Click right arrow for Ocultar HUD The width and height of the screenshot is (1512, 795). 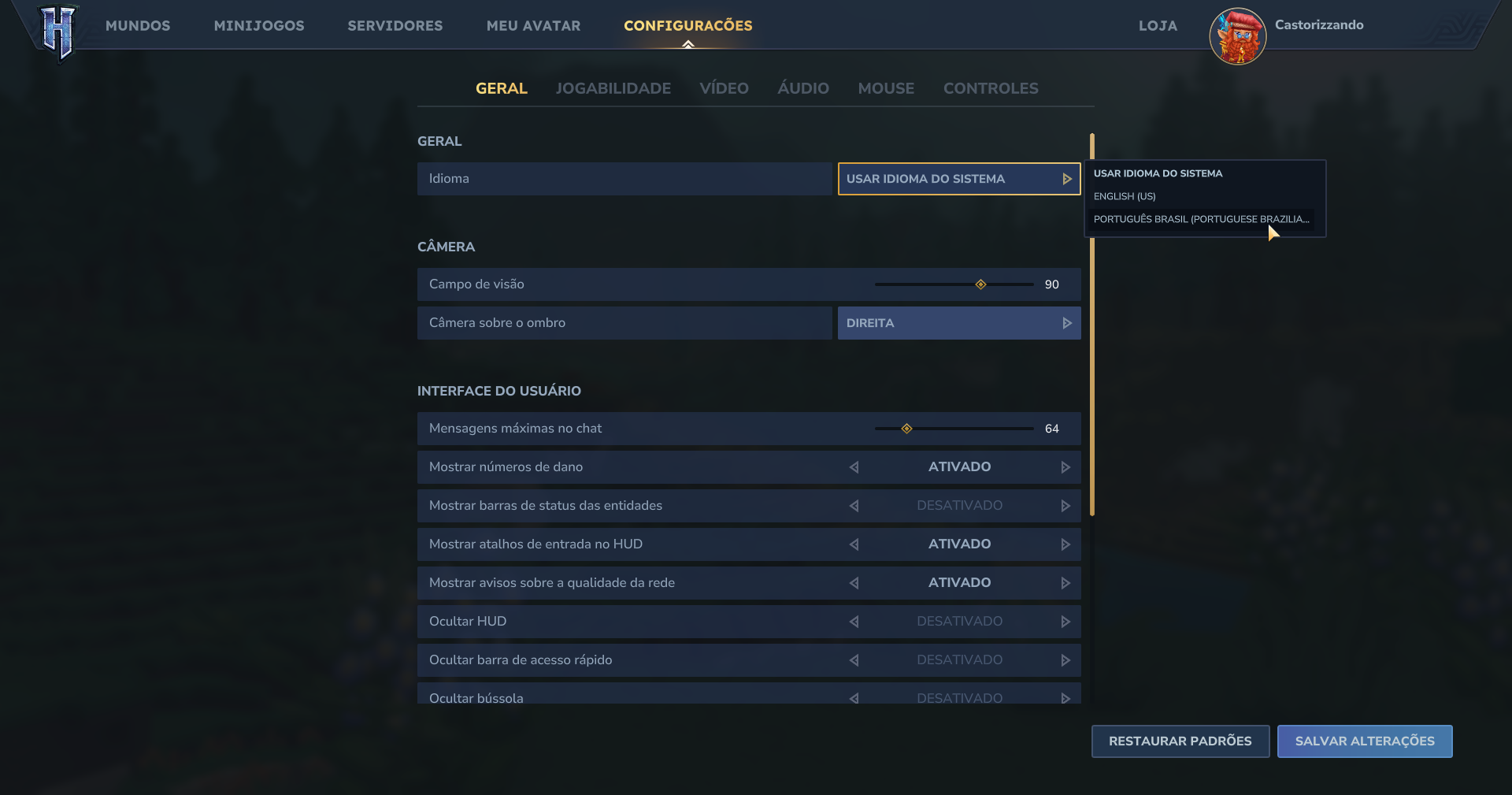[x=1065, y=622]
